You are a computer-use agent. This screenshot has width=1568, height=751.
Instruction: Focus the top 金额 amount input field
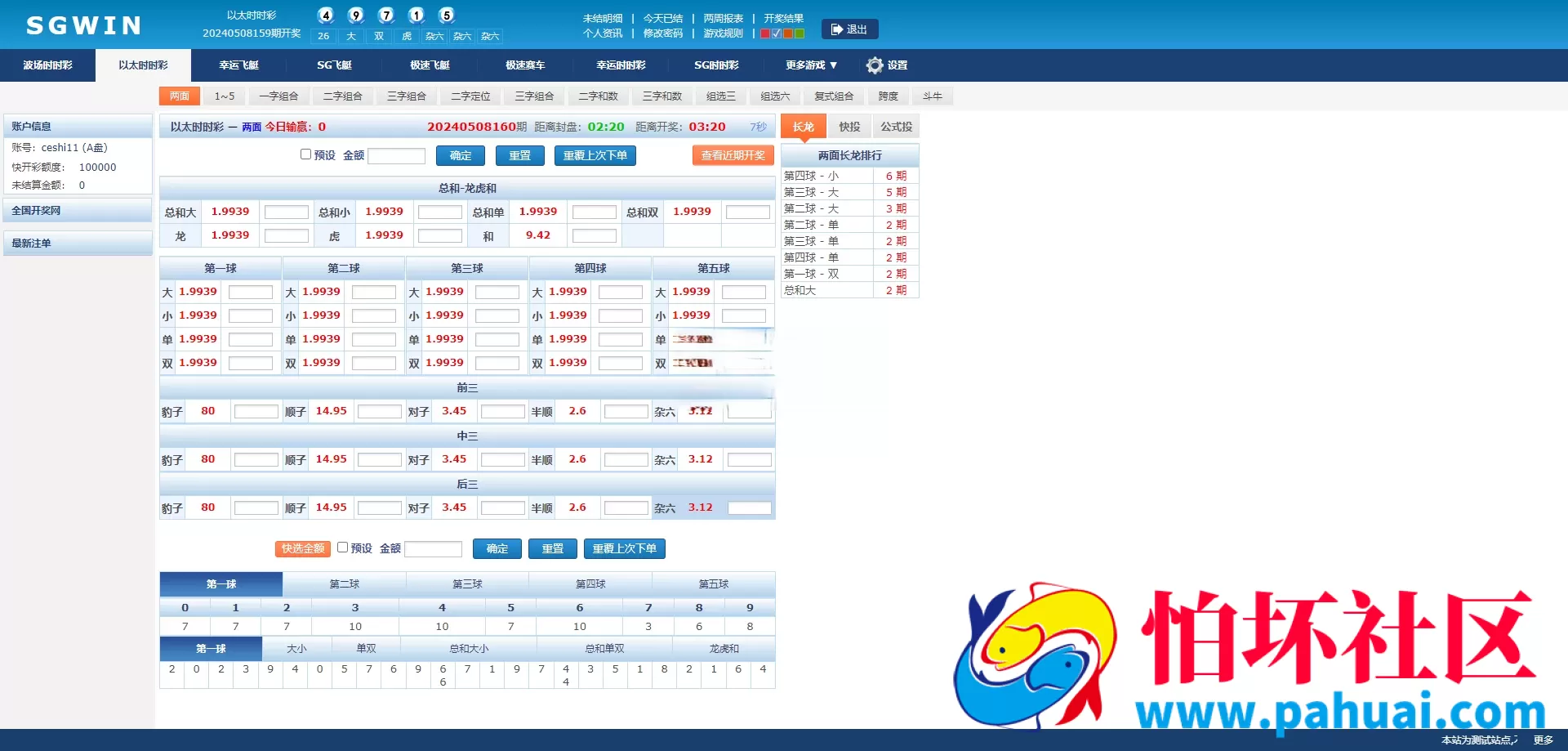pos(397,156)
